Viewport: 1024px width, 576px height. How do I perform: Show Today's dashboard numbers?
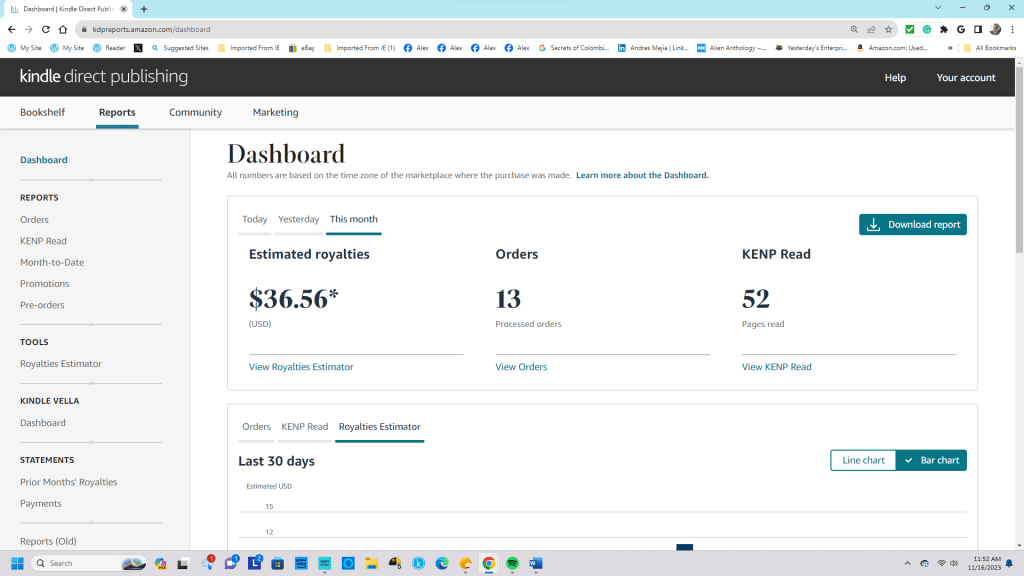[254, 219]
